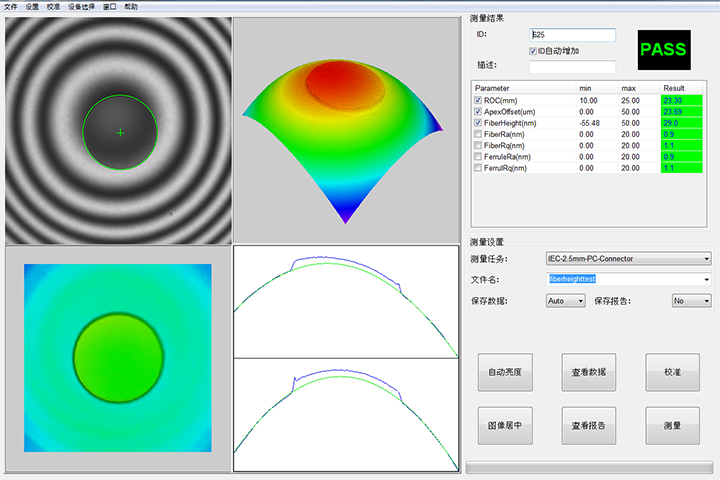This screenshot has width=720, height=480.
Task: Select the FiberHeight result value 29.0
Action: 681,123
